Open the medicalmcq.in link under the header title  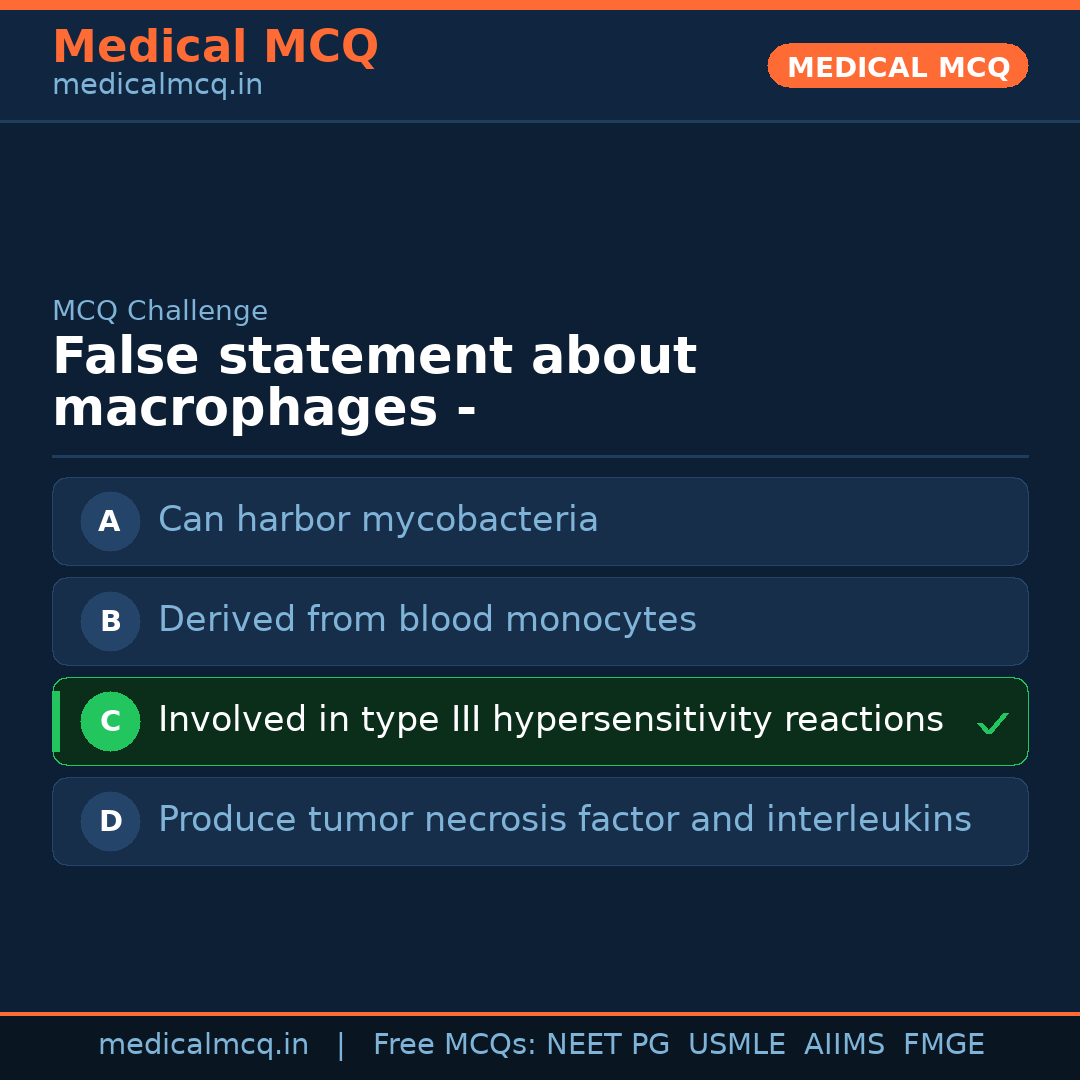pyautogui.click(x=157, y=86)
